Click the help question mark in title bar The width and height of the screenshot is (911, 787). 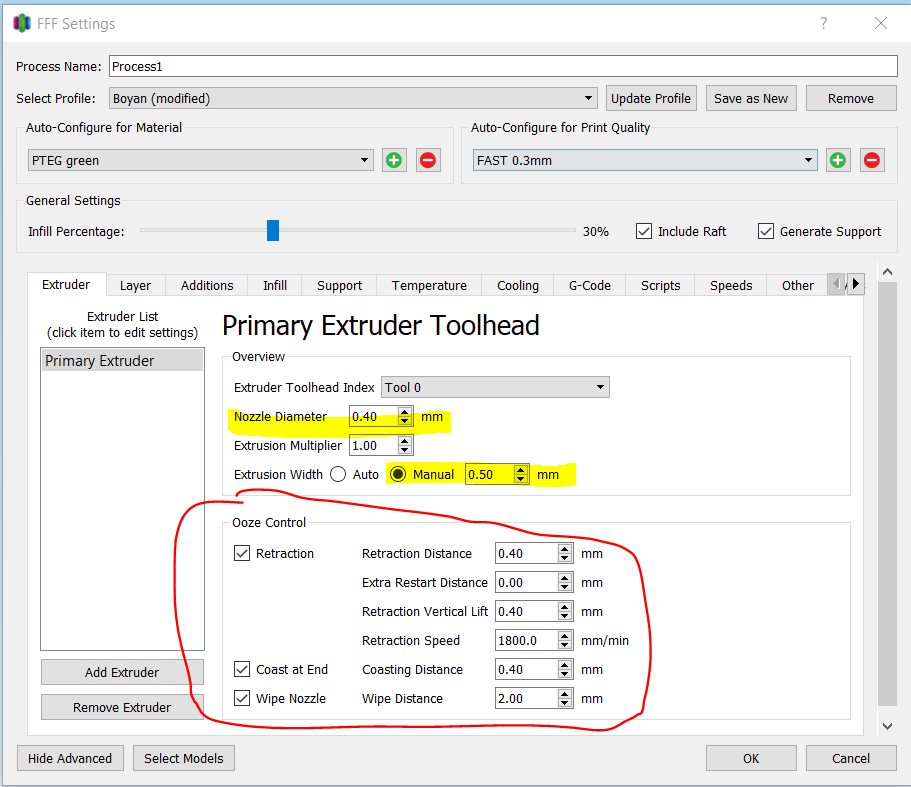tap(824, 23)
